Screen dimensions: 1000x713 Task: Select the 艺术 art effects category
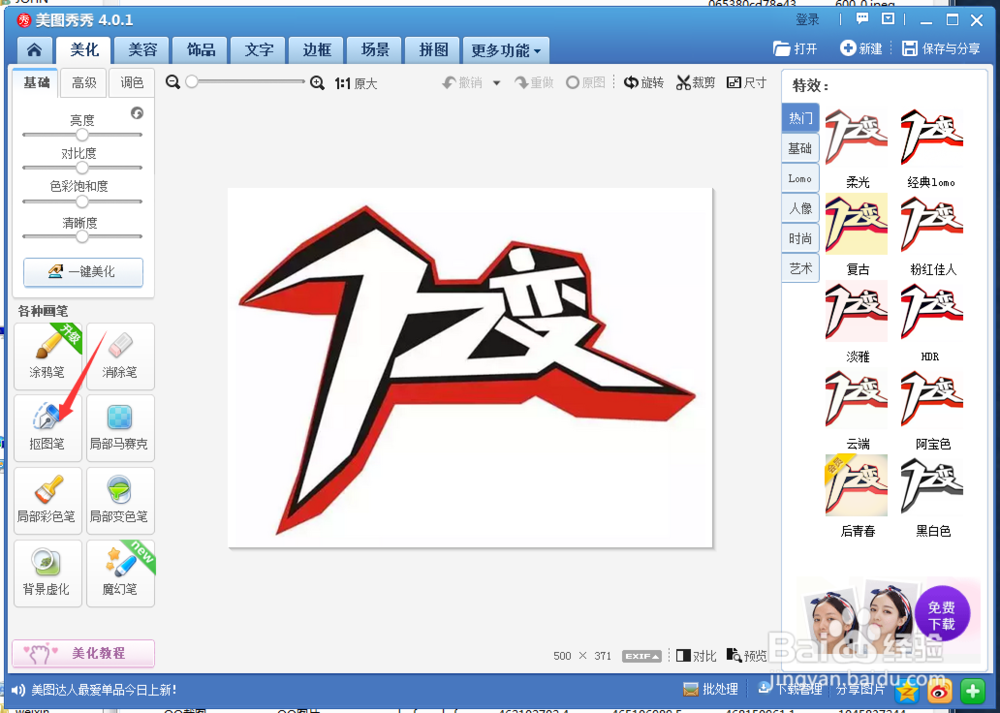pos(800,268)
